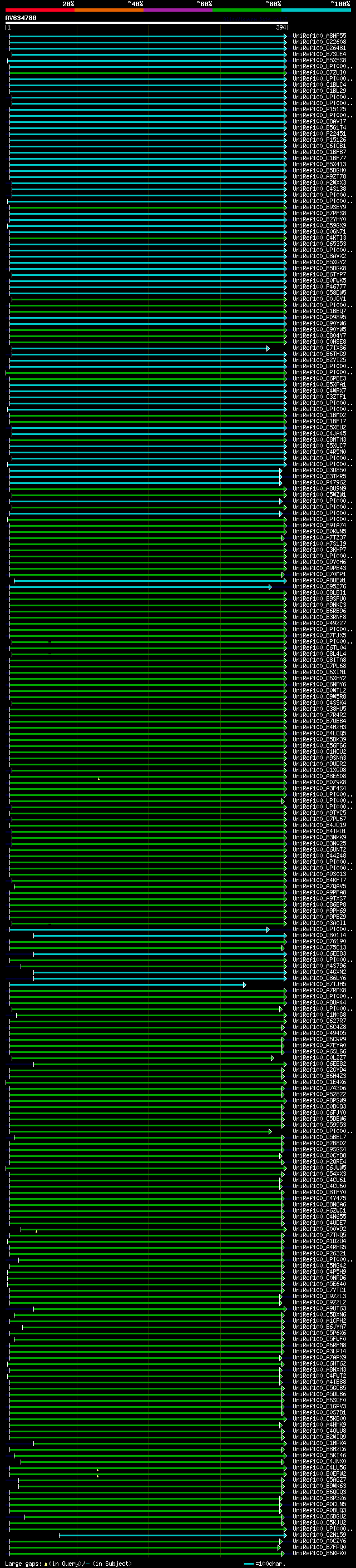This screenshot has width=356, height=1568.
Task: Click the cyan =100char. scale bar
Action: (x=248, y=1564)
